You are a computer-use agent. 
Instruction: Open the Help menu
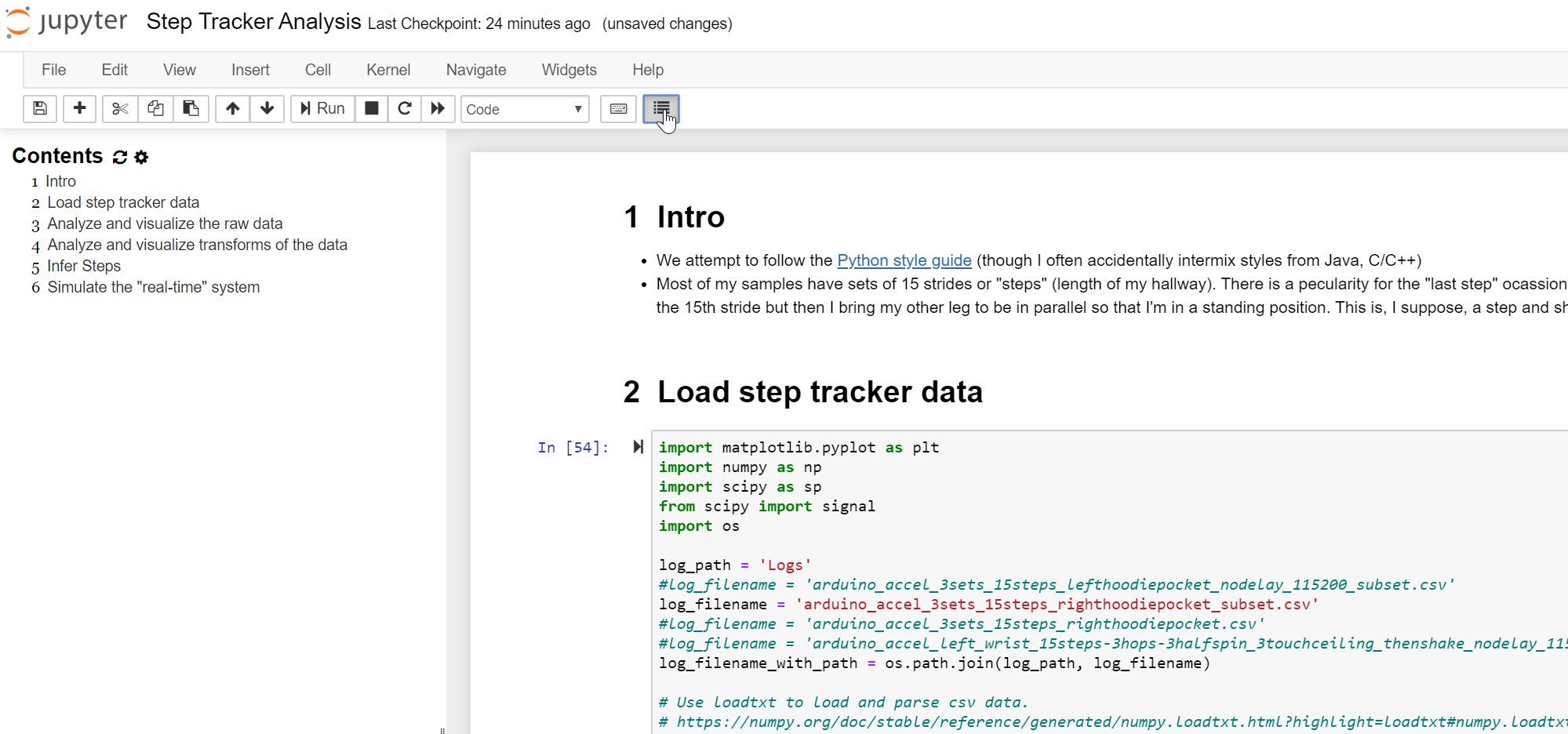coord(648,70)
